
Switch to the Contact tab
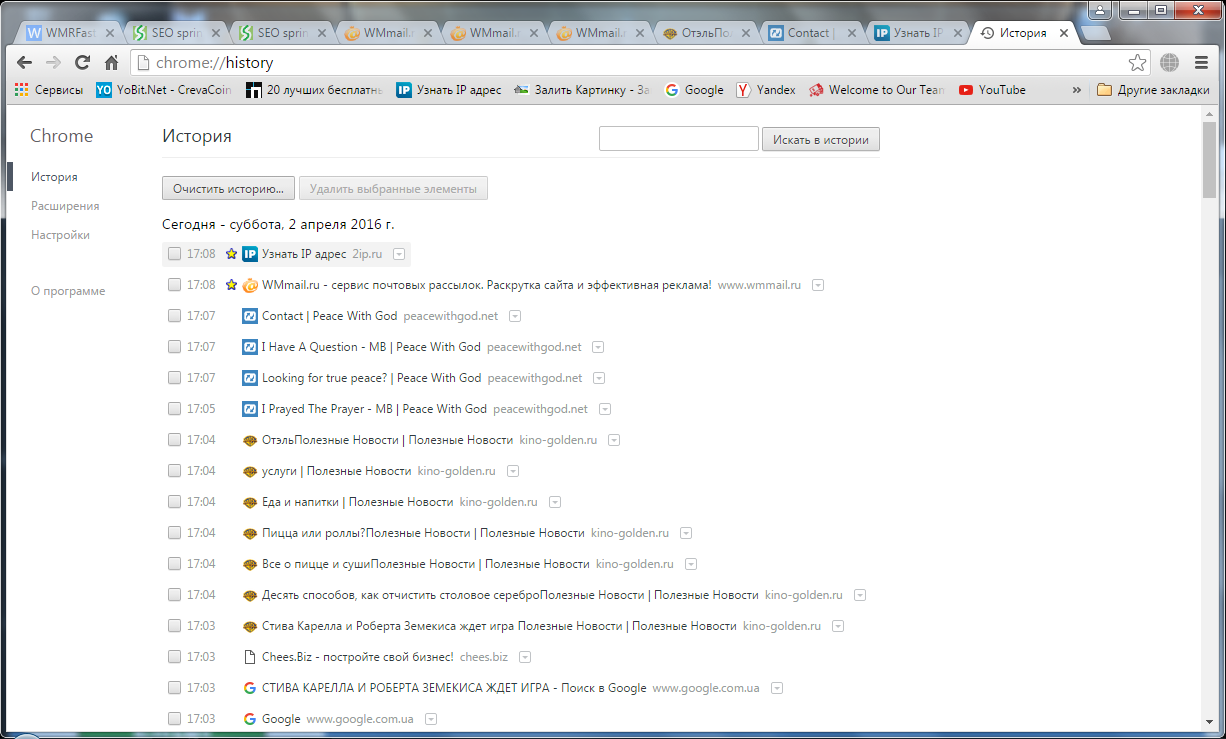(x=810, y=33)
